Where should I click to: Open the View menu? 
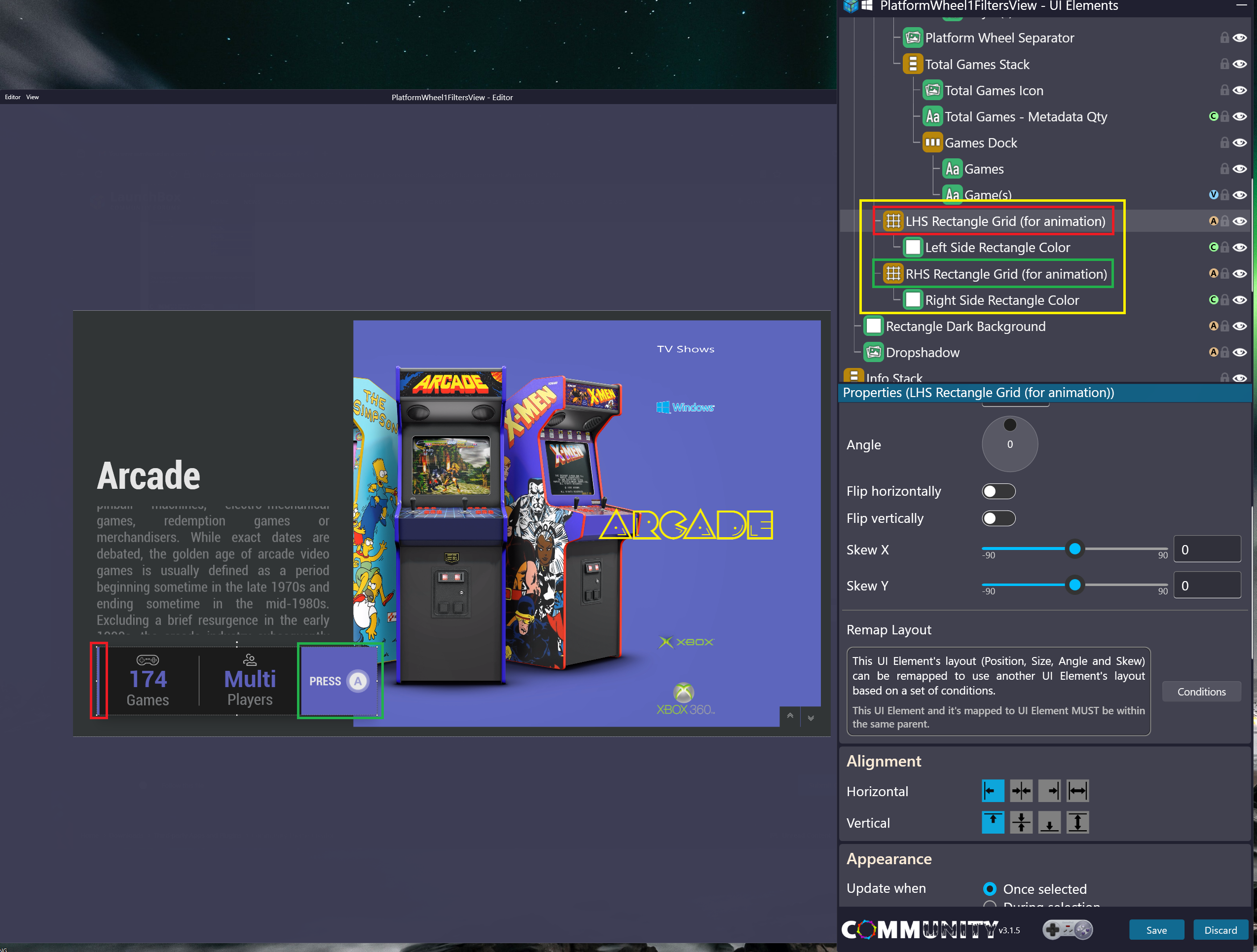[x=33, y=97]
